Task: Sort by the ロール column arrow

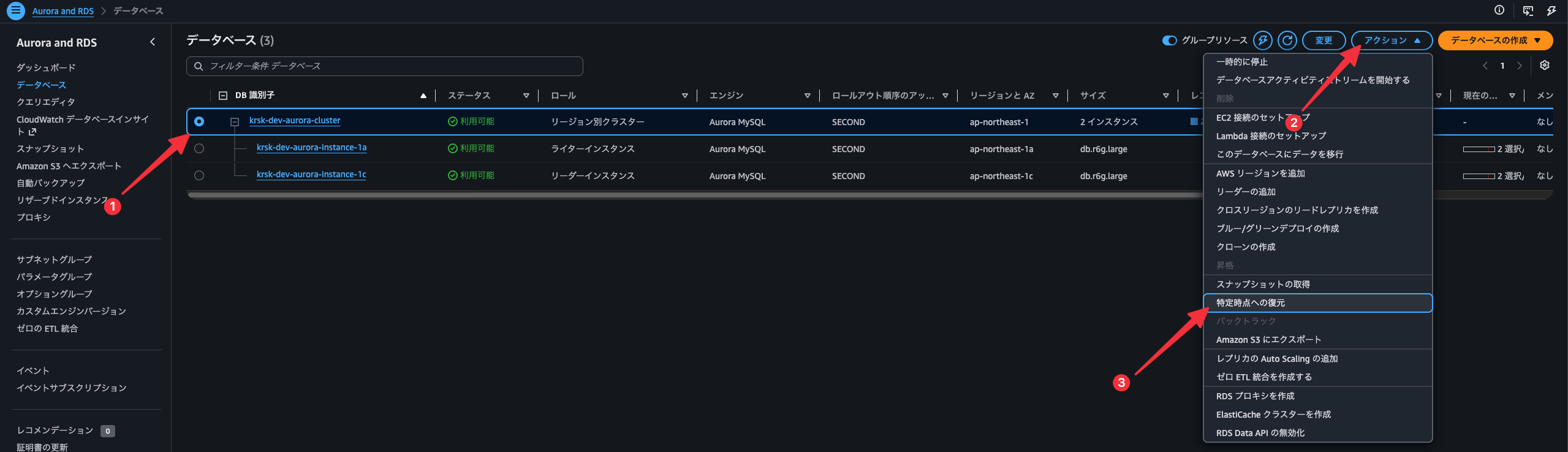Action: point(685,96)
